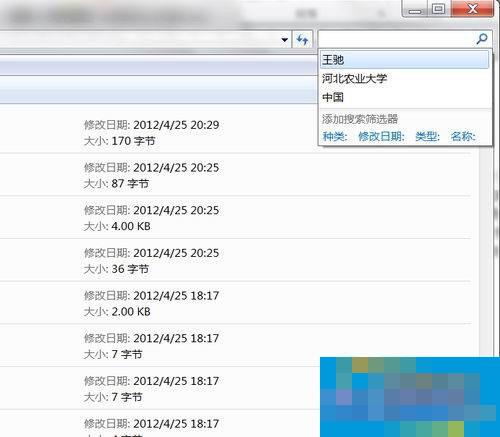Select the 王驰 search suggestion
This screenshot has height=437, width=500.
[405, 60]
